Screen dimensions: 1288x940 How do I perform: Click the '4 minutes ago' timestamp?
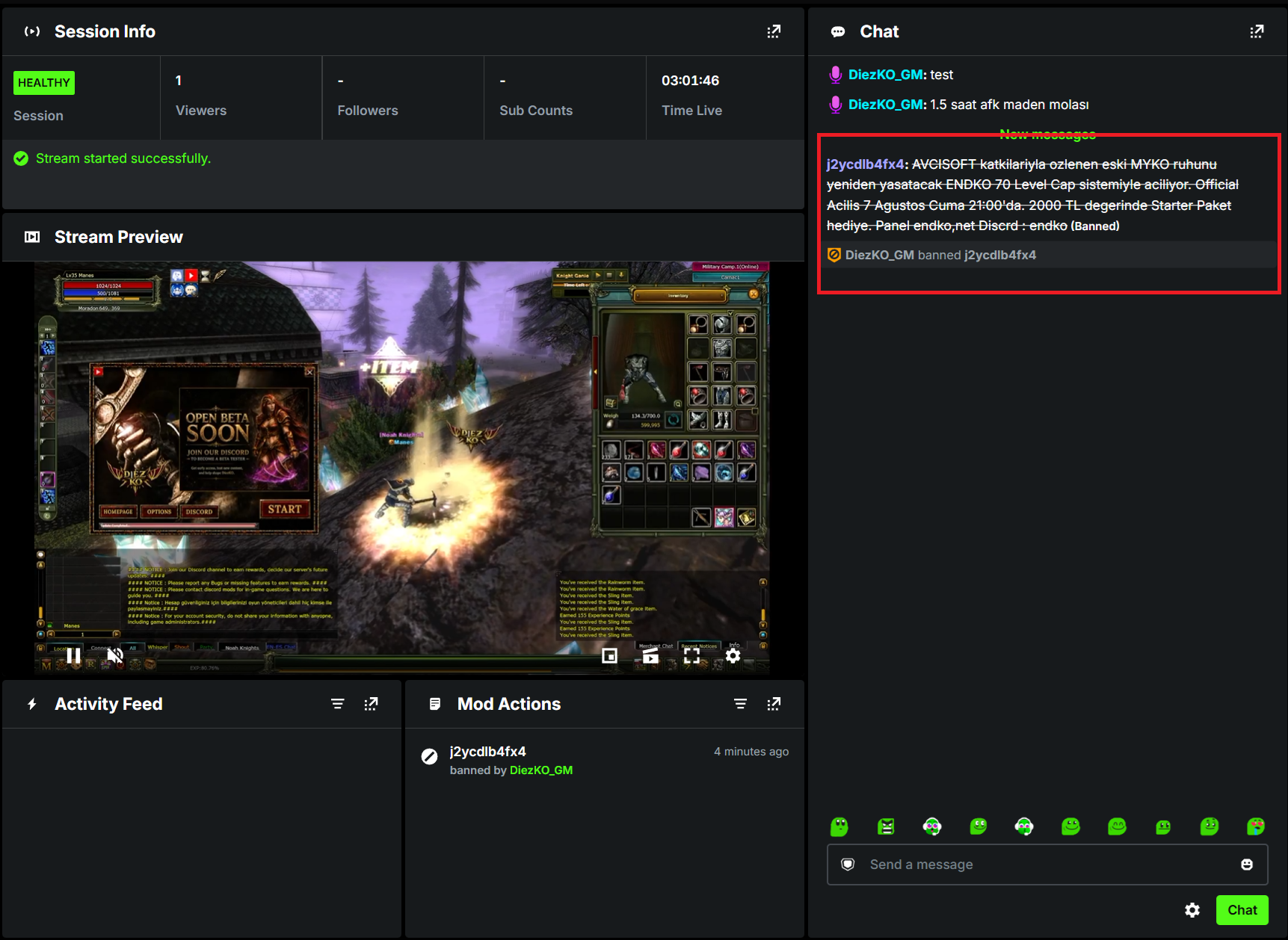tap(751, 752)
